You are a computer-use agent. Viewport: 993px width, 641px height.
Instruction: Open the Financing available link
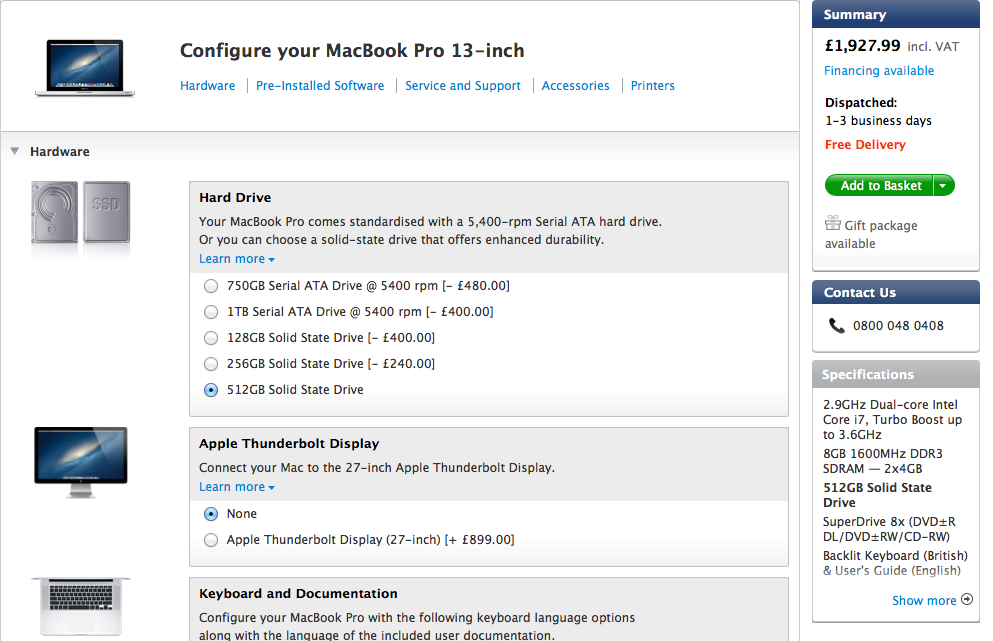pos(879,71)
